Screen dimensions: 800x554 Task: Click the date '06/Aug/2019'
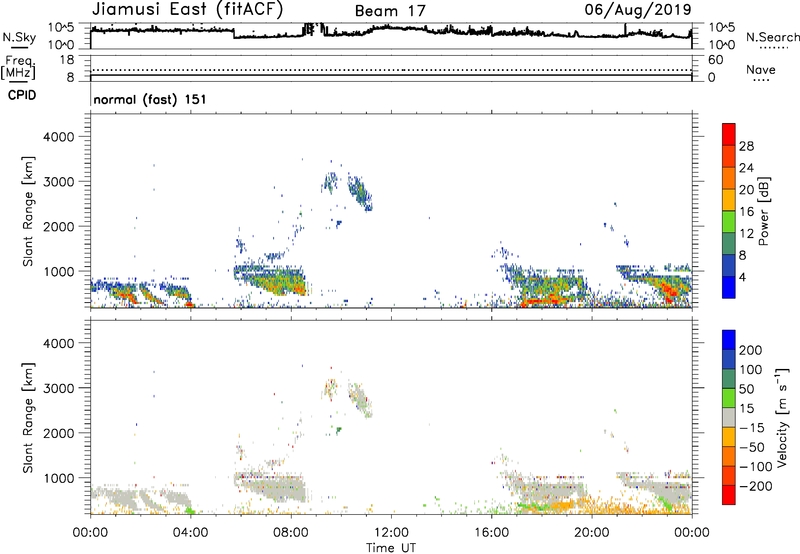tap(638, 9)
